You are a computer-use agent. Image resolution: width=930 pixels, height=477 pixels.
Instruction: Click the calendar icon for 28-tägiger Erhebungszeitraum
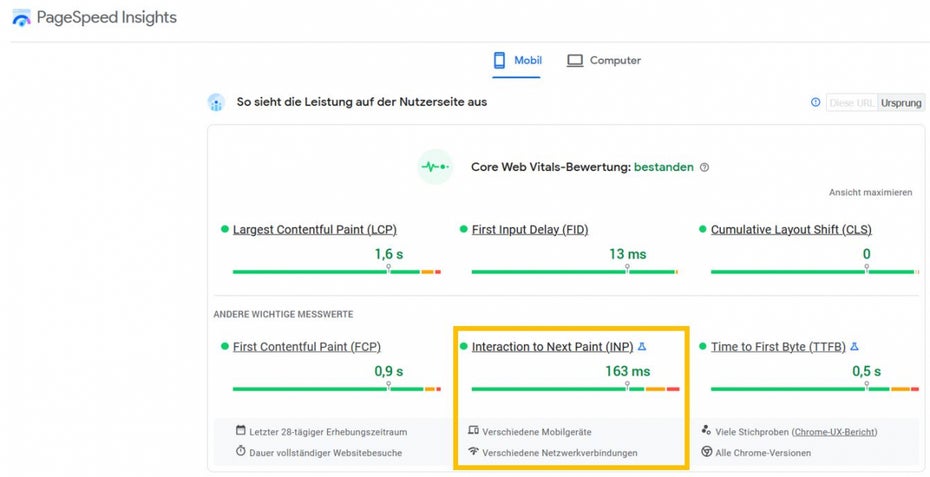click(240, 431)
